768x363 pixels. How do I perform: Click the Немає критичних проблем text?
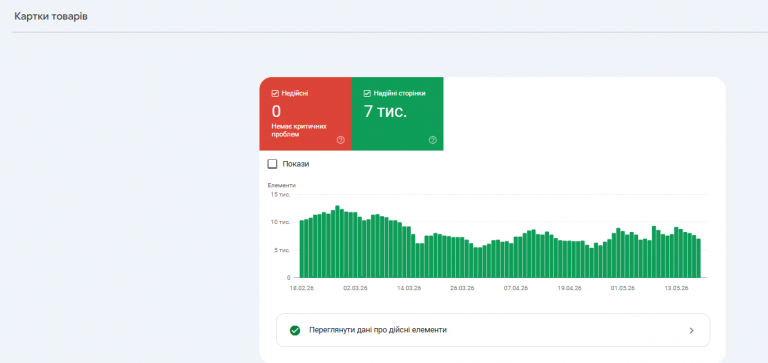pyautogui.click(x=299, y=130)
